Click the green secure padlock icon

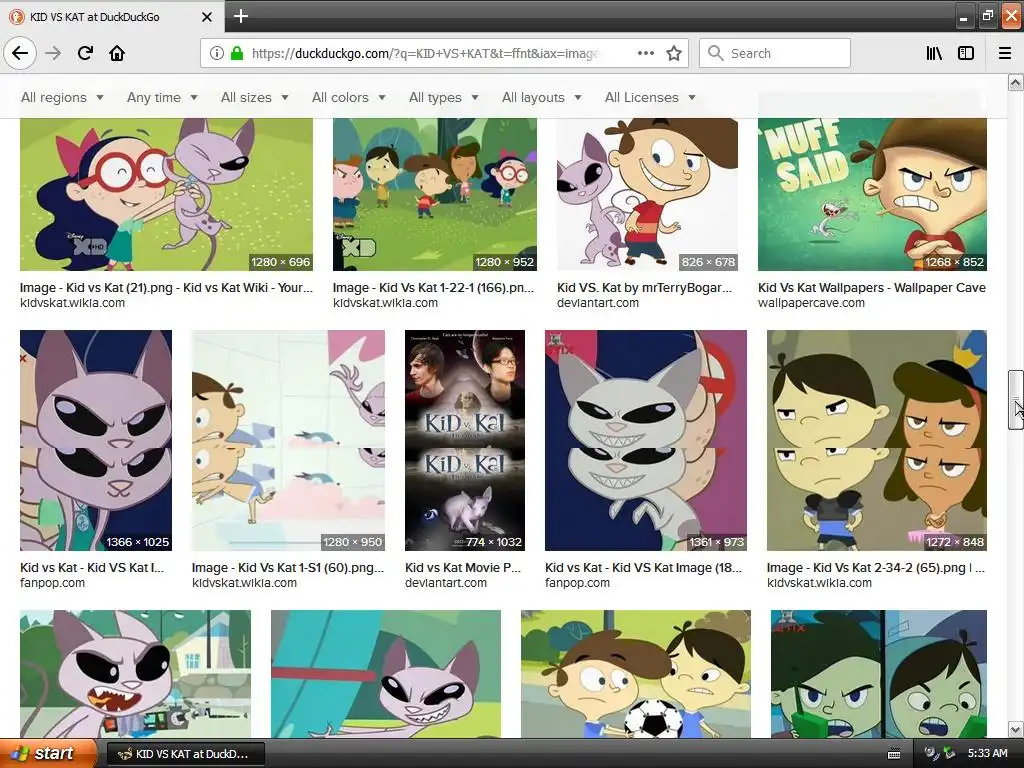point(236,53)
